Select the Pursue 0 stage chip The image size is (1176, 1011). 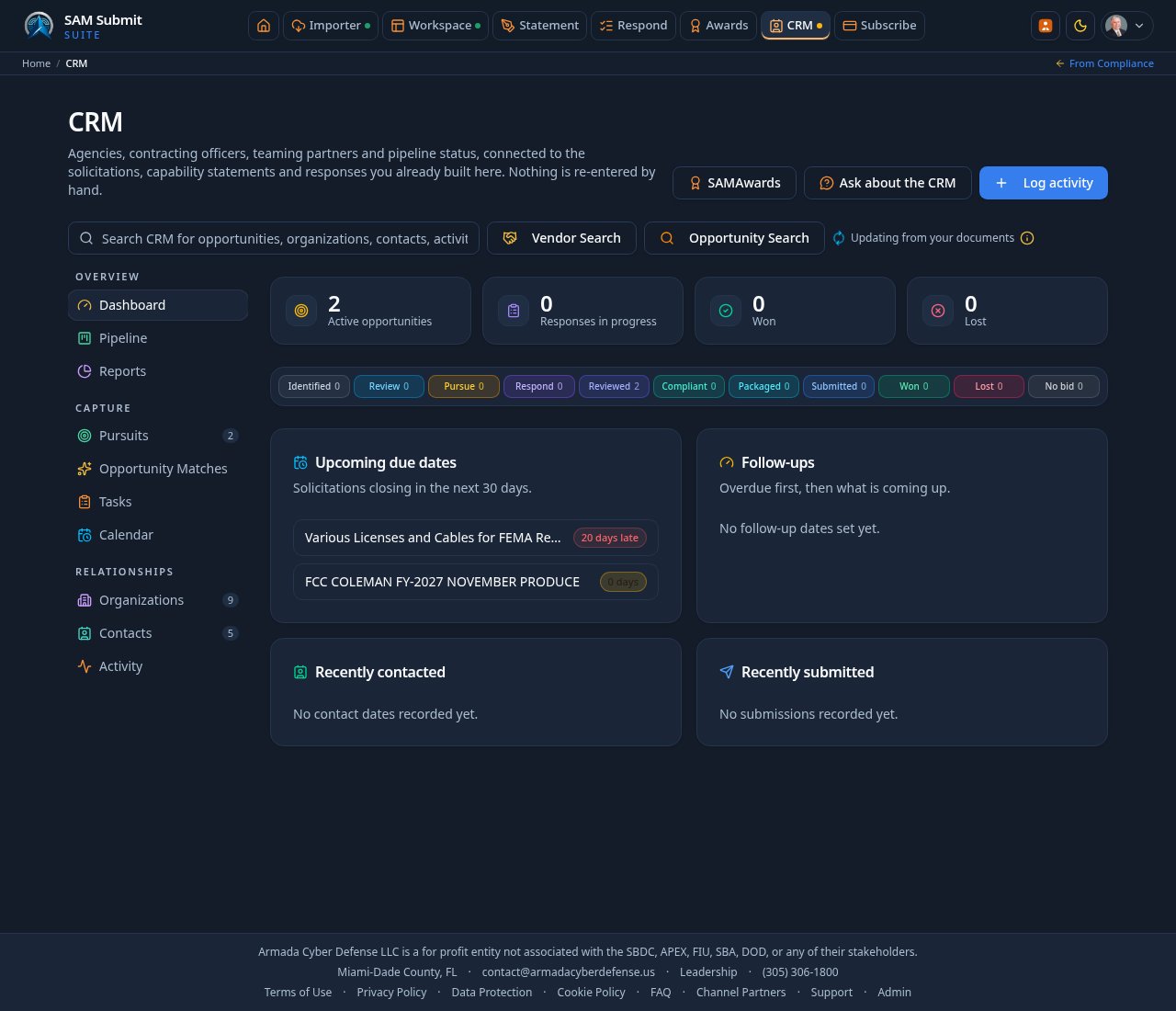pos(464,386)
